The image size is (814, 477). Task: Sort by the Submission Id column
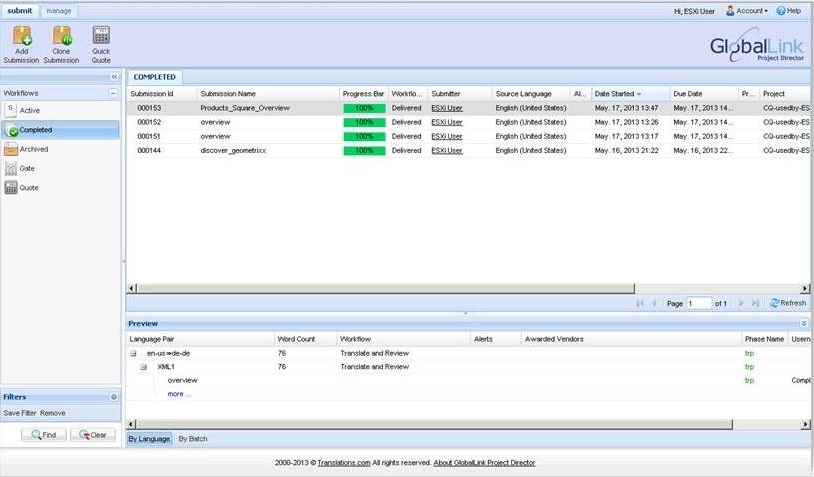coord(161,94)
